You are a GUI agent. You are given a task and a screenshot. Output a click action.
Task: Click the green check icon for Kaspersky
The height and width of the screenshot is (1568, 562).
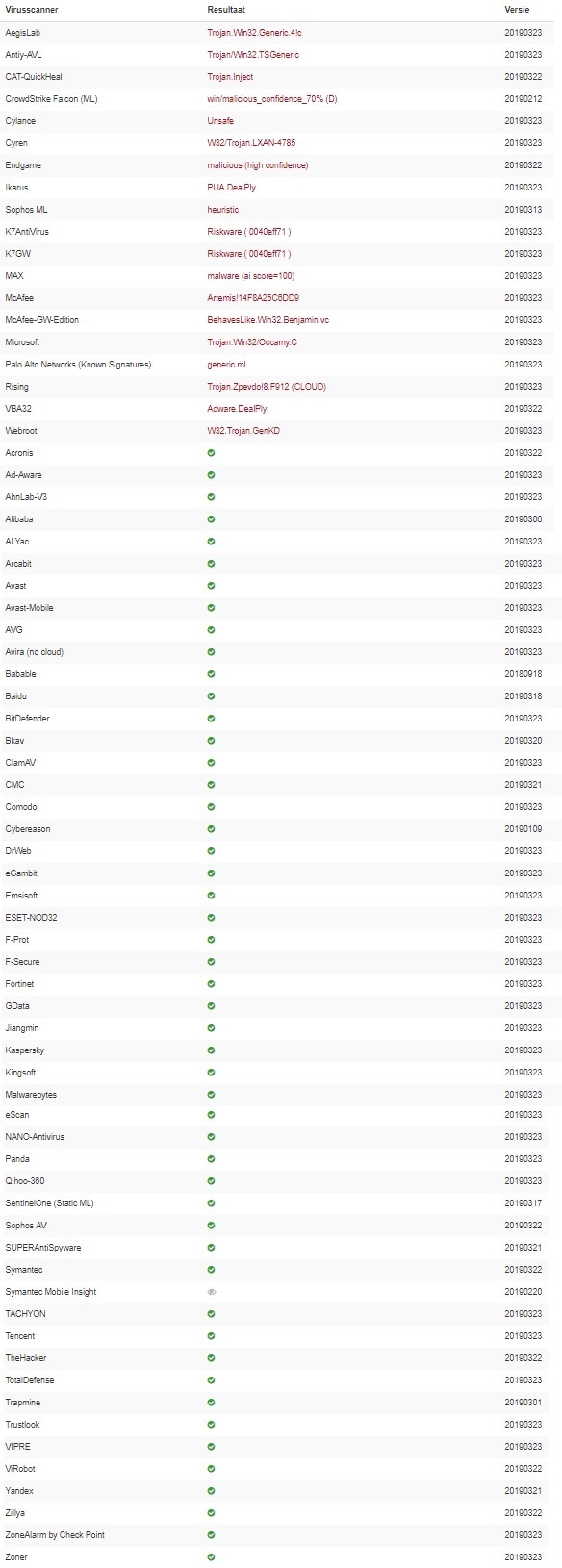tap(211, 1050)
